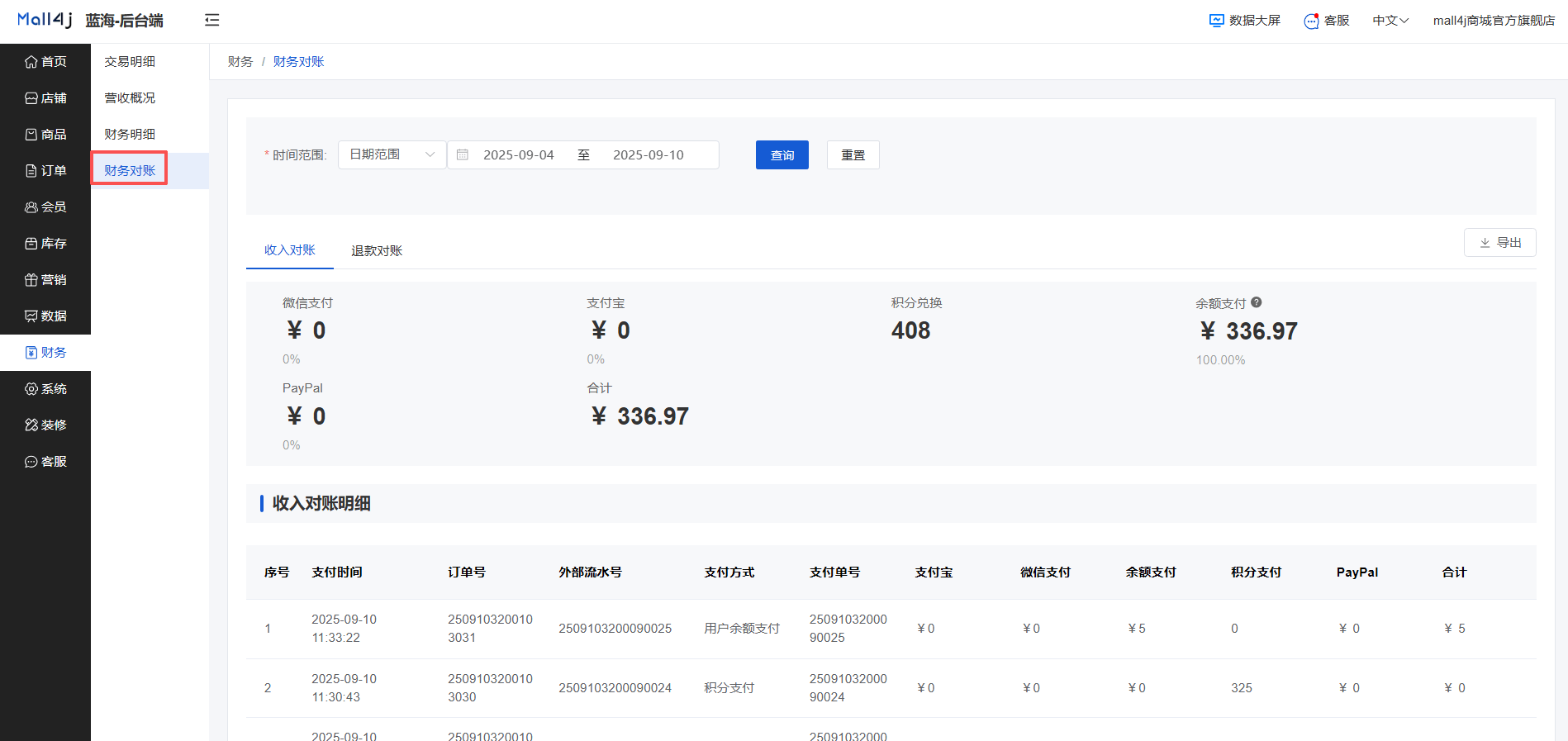1568x741 pixels.
Task: Click external serial 2509103200090025
Action: point(615,629)
